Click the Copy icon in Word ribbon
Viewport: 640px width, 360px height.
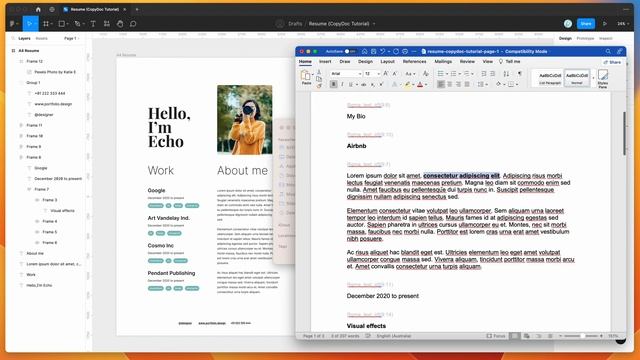(x=319, y=78)
